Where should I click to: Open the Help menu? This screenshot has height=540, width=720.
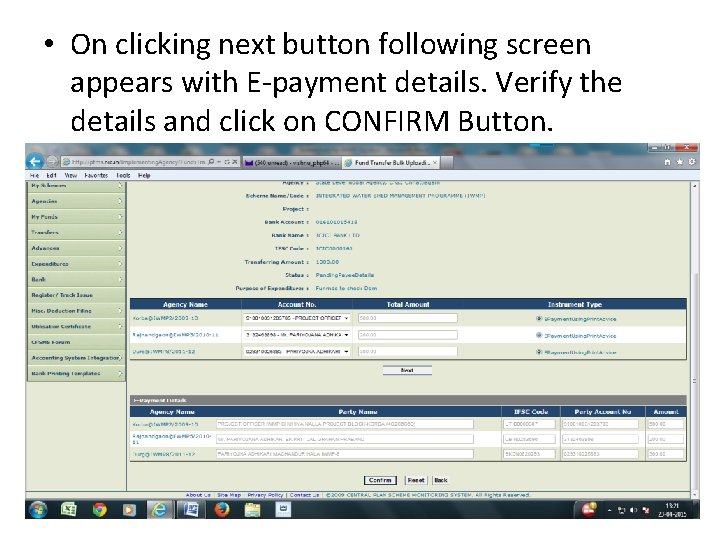pyautogui.click(x=144, y=175)
